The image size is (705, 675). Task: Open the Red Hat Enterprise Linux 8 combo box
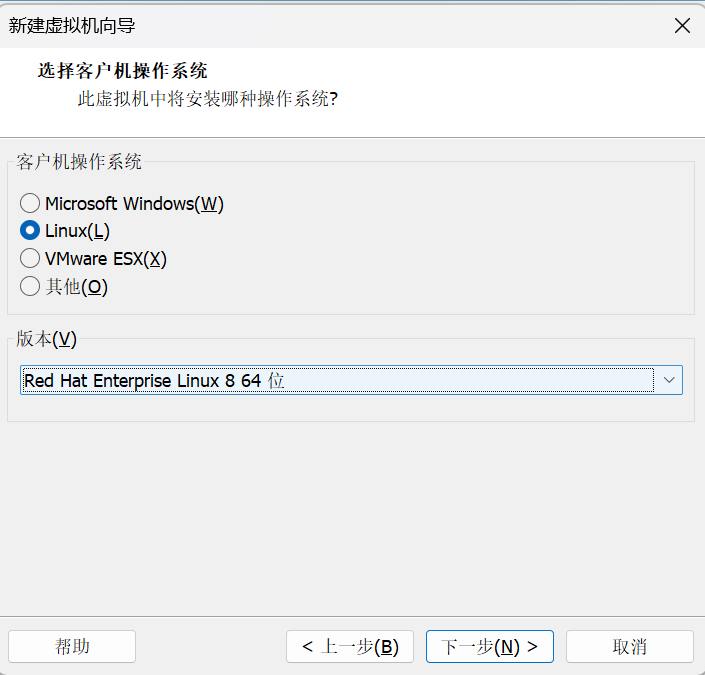click(x=351, y=380)
